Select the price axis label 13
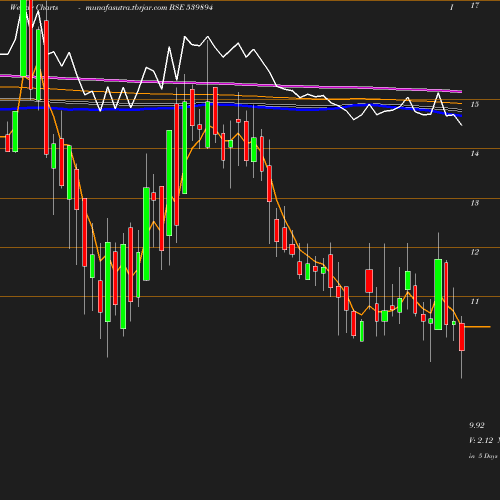This screenshot has width=500, height=500. tap(475, 203)
